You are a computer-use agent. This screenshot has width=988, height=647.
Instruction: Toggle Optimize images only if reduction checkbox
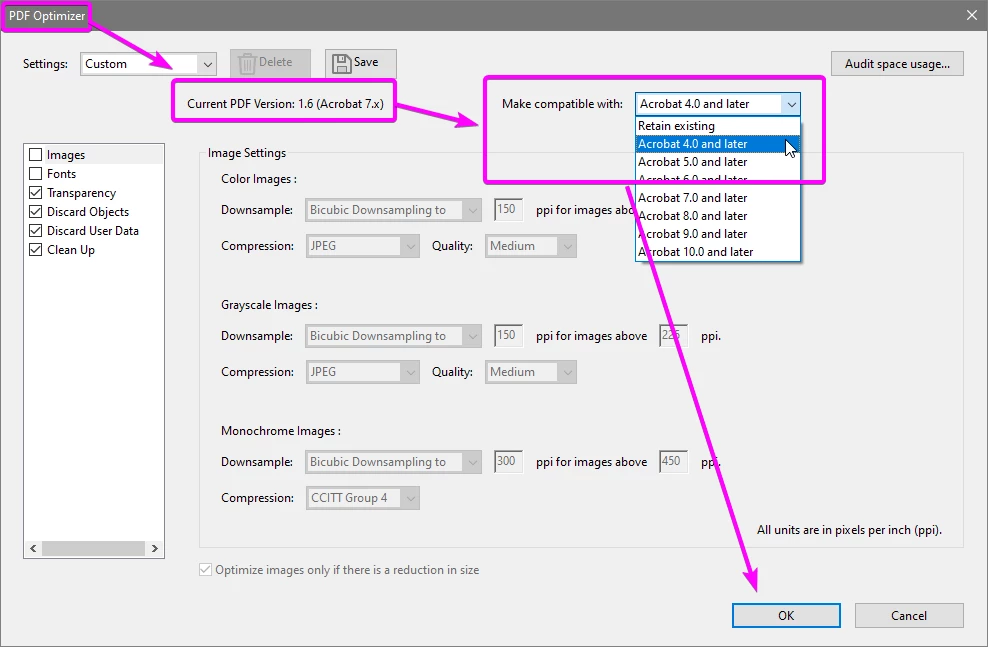tap(205, 570)
